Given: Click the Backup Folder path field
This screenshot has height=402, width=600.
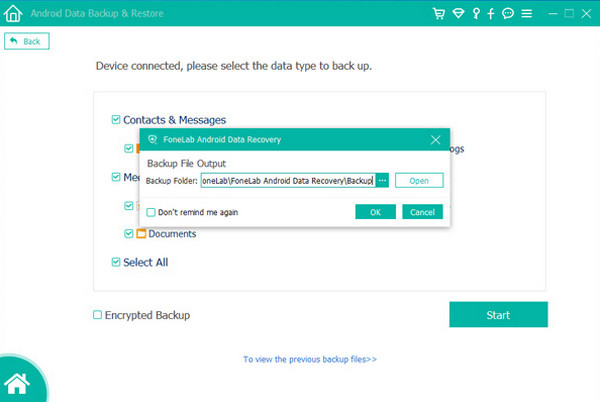Looking at the screenshot, I should point(287,180).
